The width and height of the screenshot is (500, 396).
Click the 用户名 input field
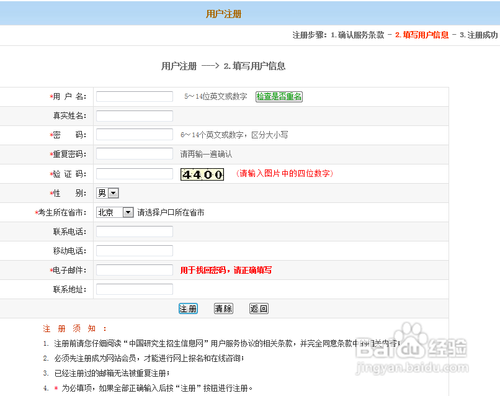tap(134, 96)
